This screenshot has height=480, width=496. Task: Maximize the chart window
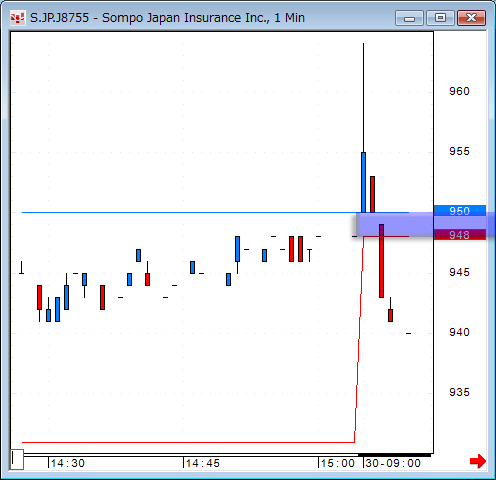440,18
